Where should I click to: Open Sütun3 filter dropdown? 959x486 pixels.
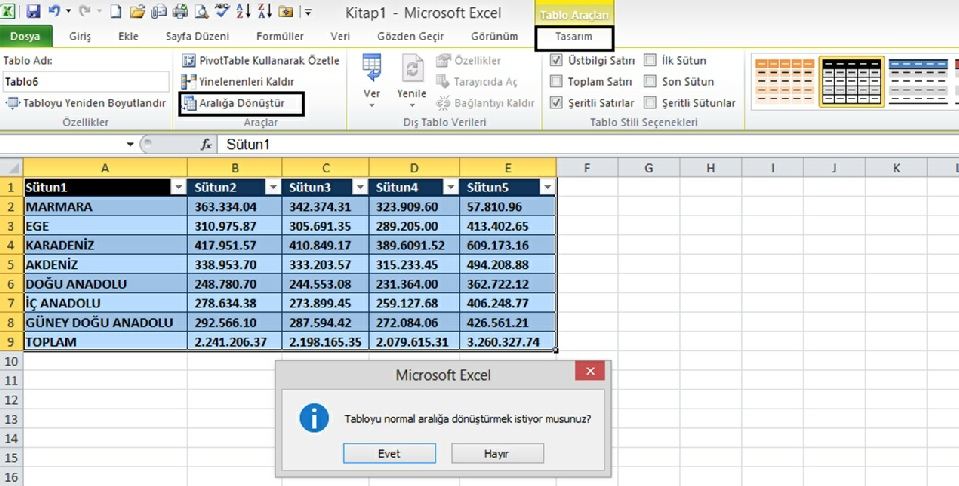[x=360, y=188]
